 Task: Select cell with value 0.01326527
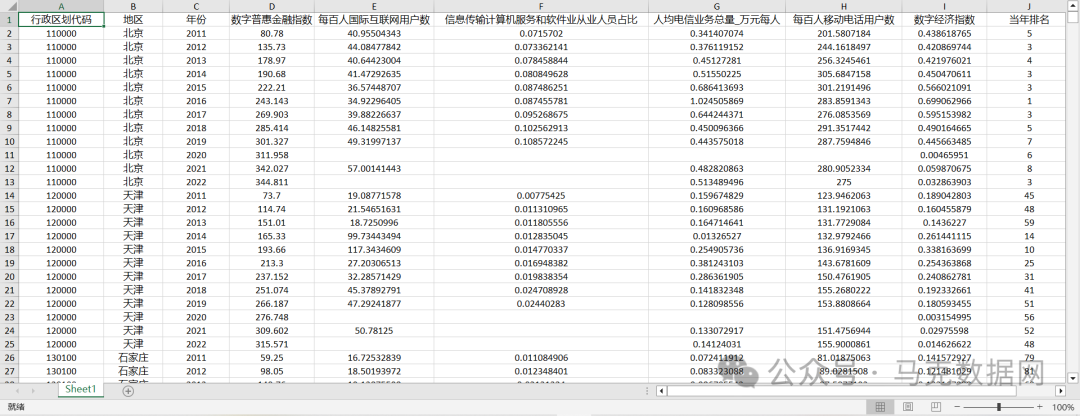pos(716,236)
